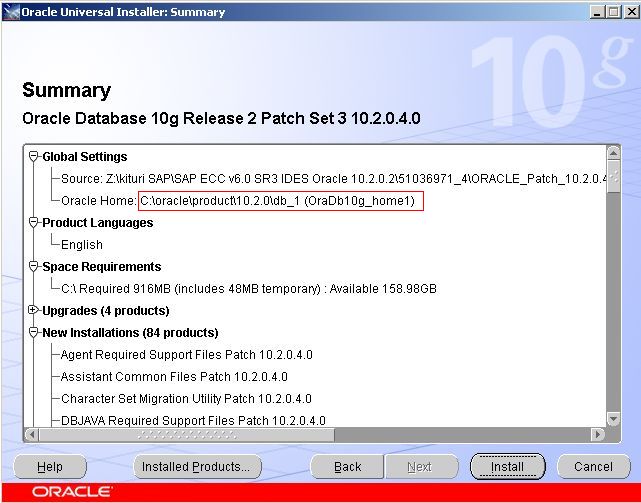641x503 pixels.
Task: Collapse the New Installations (84 products) node
Action: [x=34, y=332]
